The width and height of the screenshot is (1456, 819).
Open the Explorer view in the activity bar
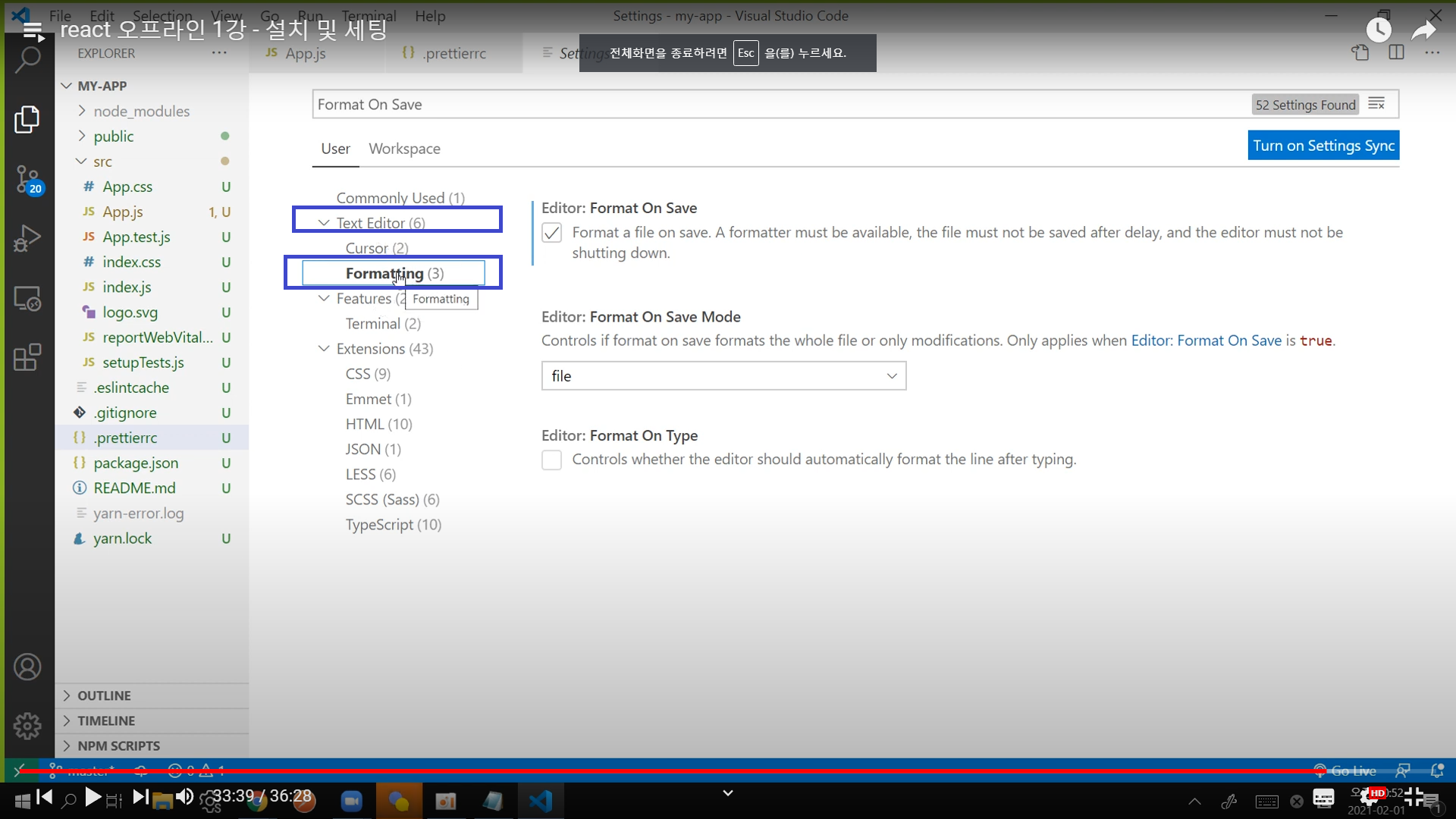[x=27, y=119]
